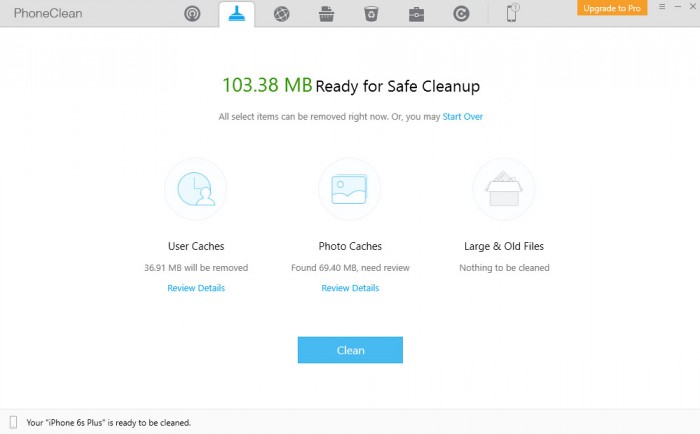Click the Large & Old Files box icon
Image resolution: width=700 pixels, height=434 pixels.
coord(504,189)
